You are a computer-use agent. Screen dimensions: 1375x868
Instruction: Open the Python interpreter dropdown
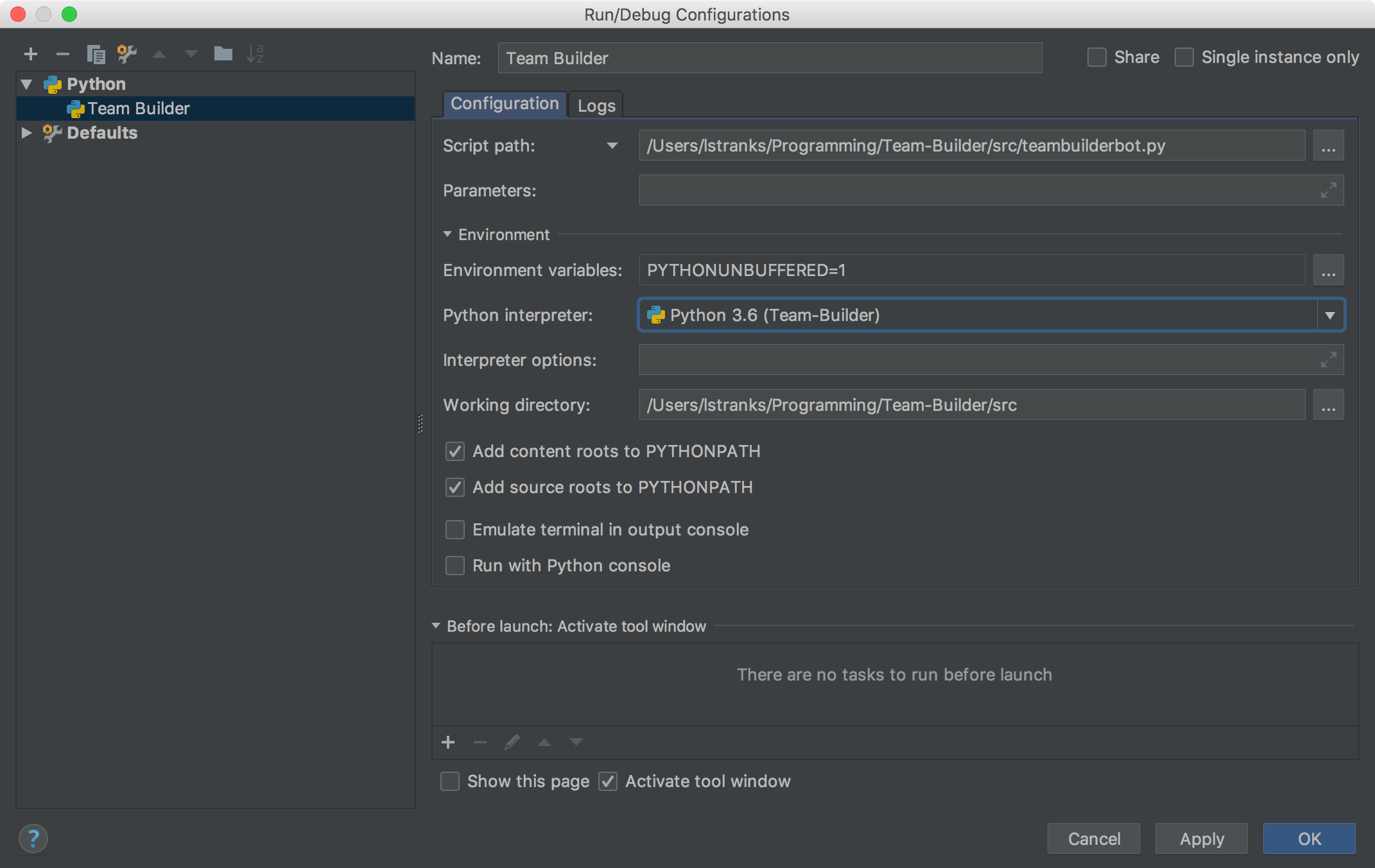coord(1330,315)
